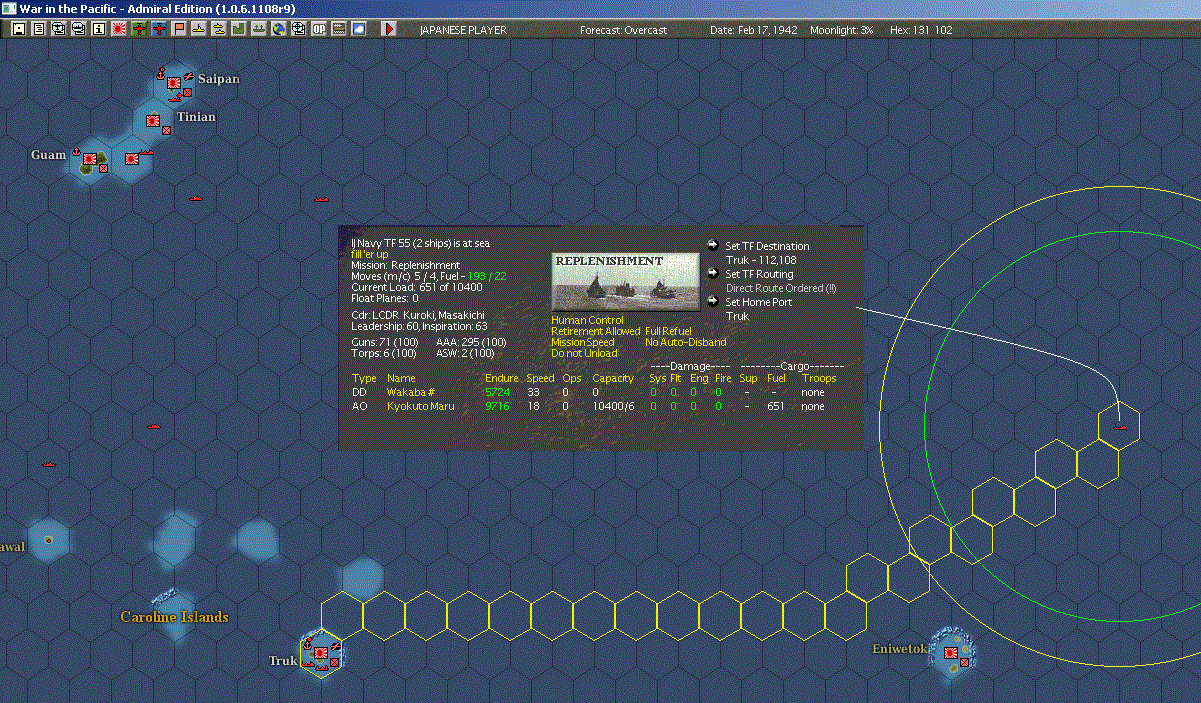Click 'Forecast: Overcast' in status bar
The width and height of the screenshot is (1201, 703).
(x=623, y=30)
